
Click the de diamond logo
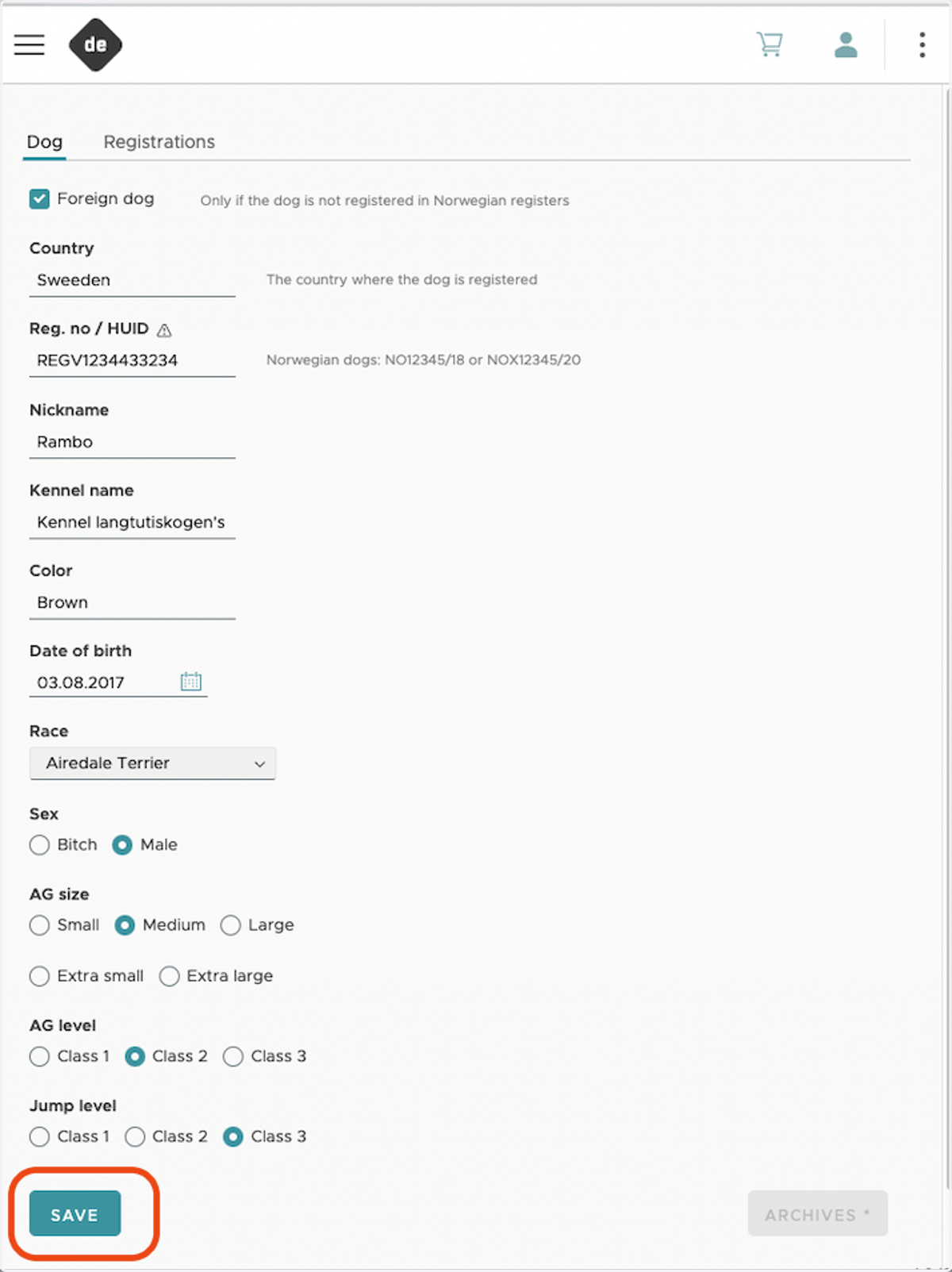(x=95, y=44)
